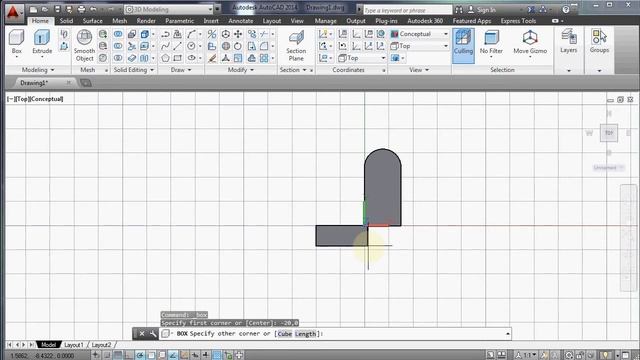The width and height of the screenshot is (640, 360).
Task: Select the Circle draw tool
Action: coord(191,46)
